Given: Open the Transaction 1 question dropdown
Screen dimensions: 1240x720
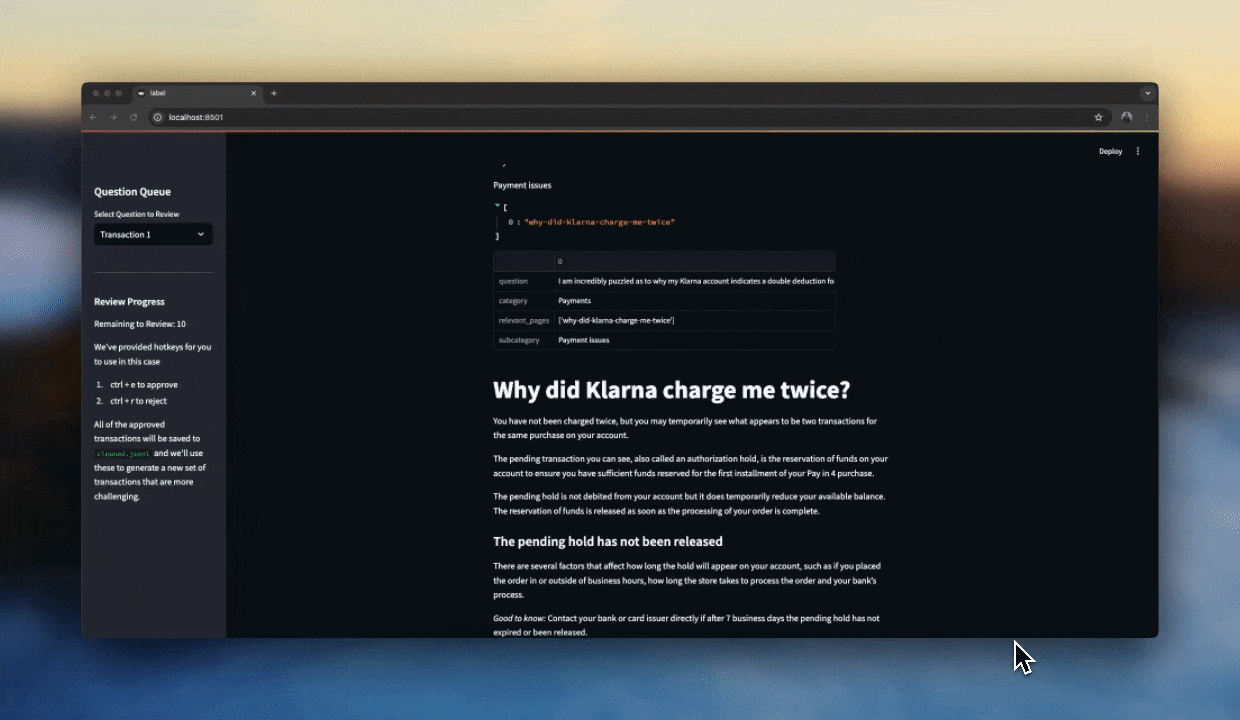Looking at the screenshot, I should pyautogui.click(x=153, y=234).
